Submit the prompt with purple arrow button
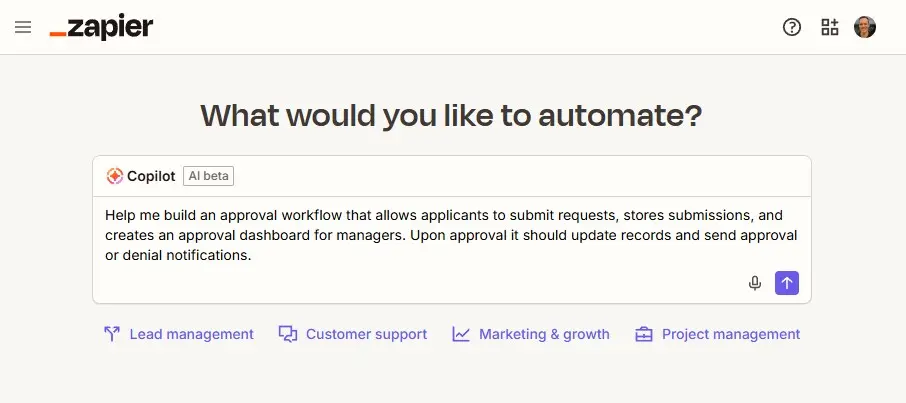The image size is (906, 403). 787,283
